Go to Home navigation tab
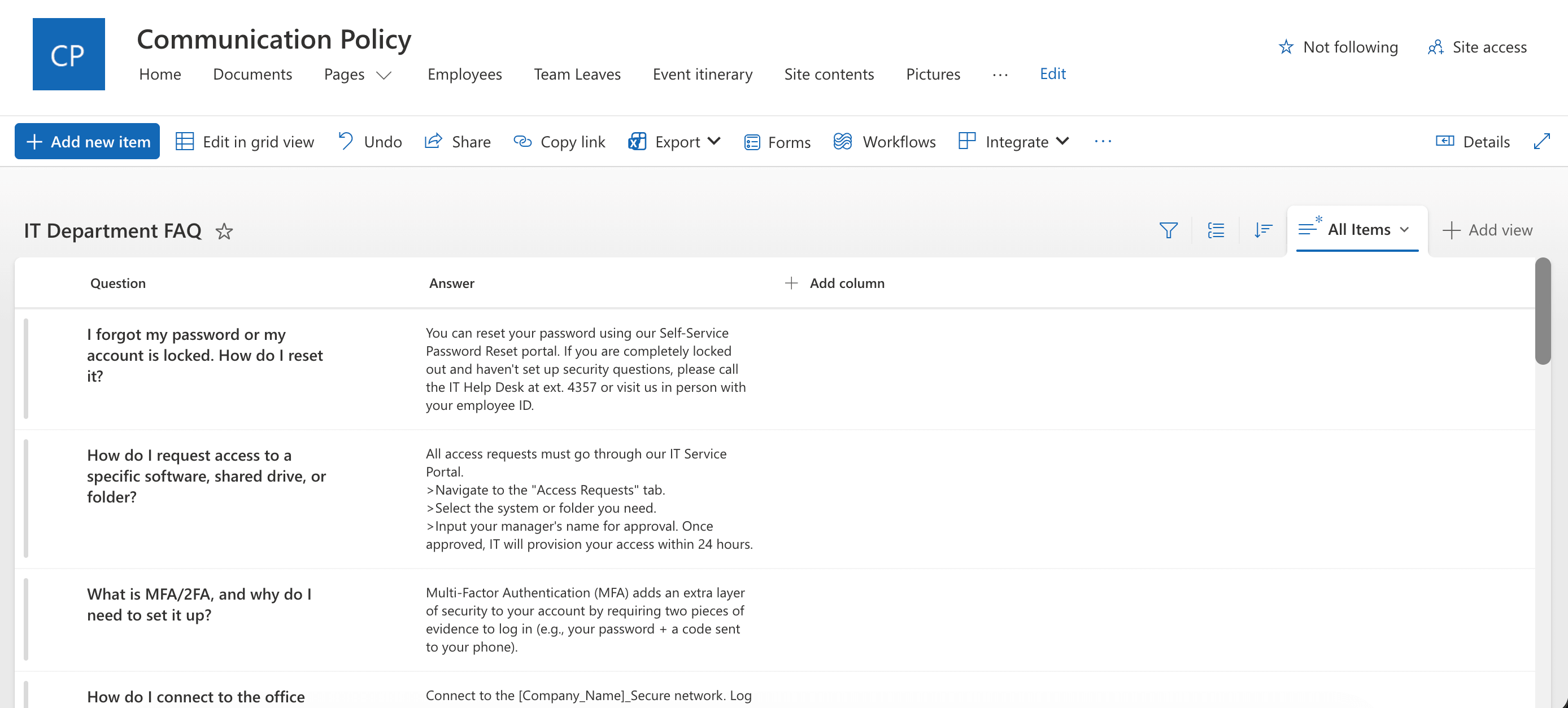Image resolution: width=1568 pixels, height=708 pixels. [159, 74]
